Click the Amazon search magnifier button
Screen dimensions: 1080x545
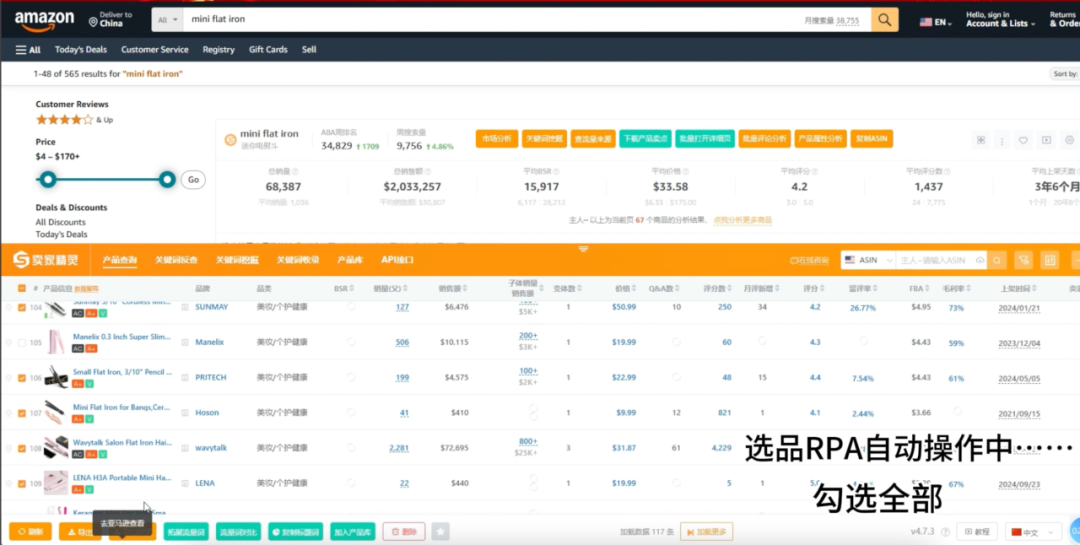click(x=884, y=19)
